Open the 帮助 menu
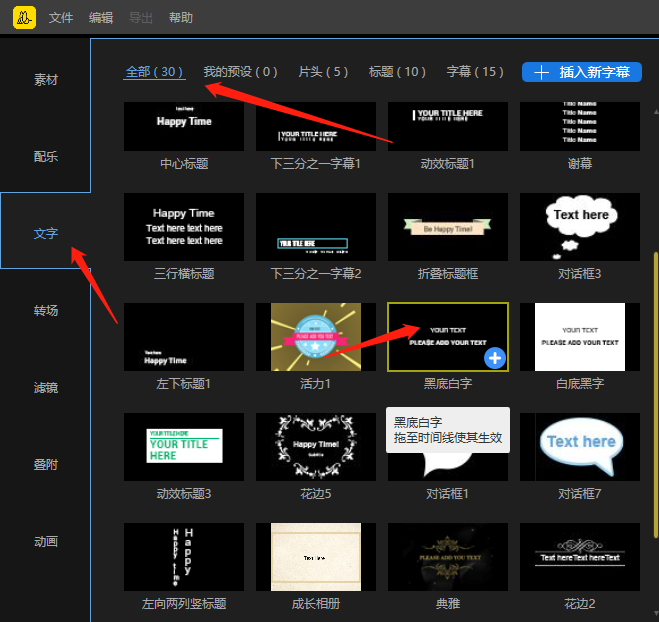The image size is (659, 622). tap(181, 18)
